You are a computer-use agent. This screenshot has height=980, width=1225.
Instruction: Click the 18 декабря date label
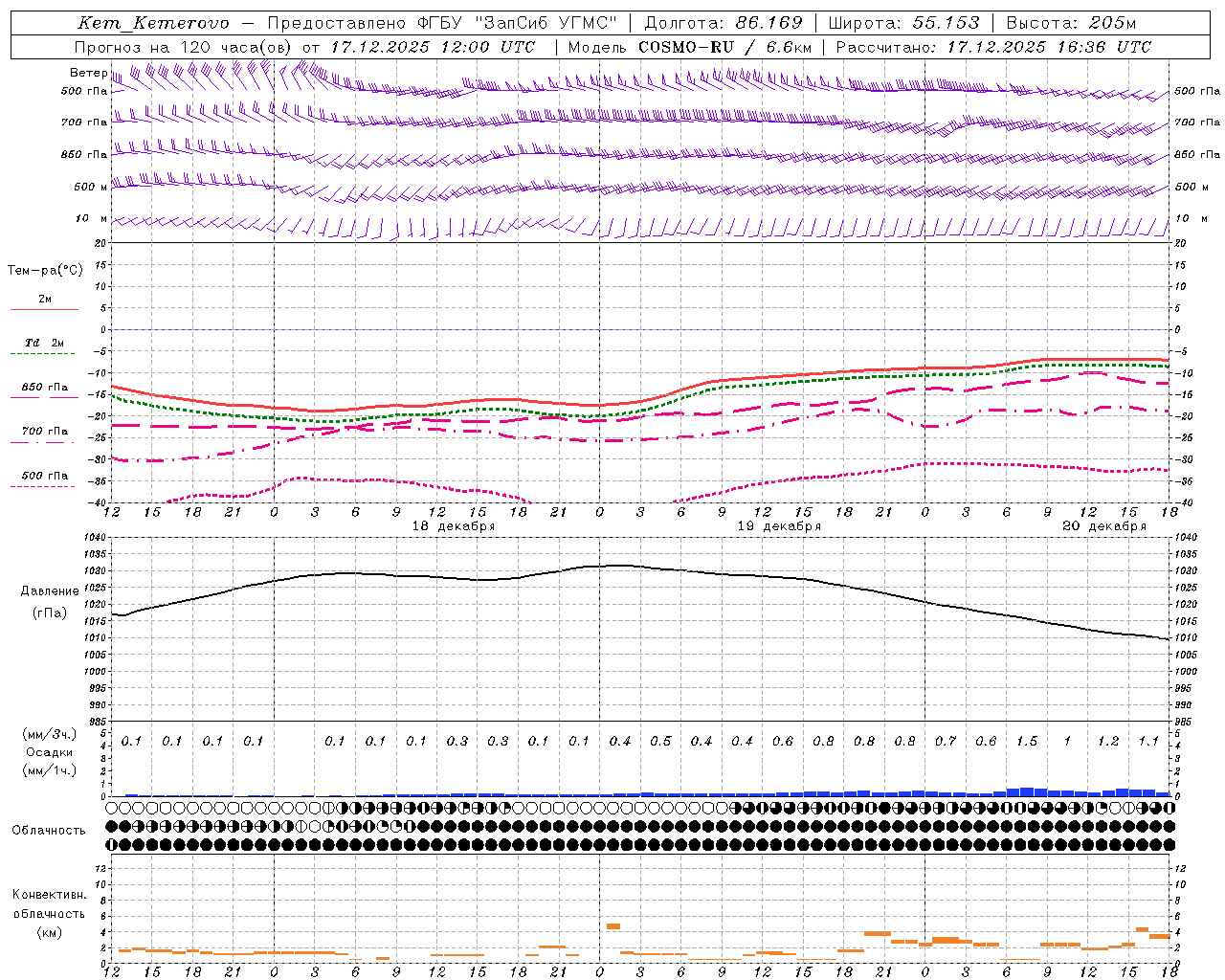pyautogui.click(x=454, y=526)
